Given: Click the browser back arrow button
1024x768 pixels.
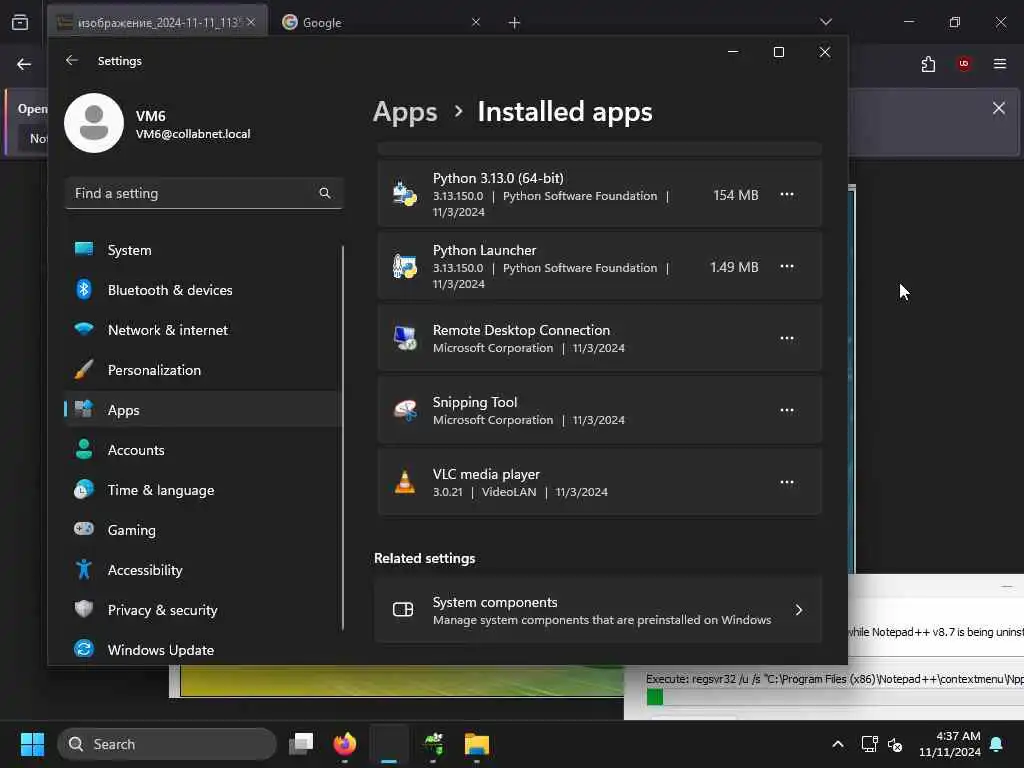Looking at the screenshot, I should 24,64.
